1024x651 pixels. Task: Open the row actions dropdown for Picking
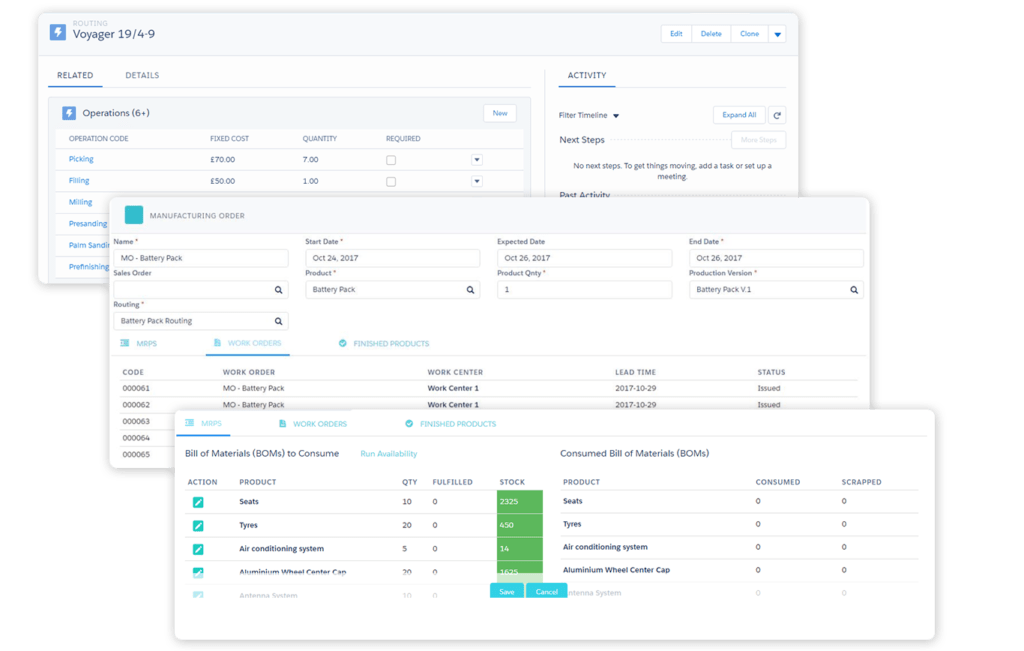pos(477,159)
